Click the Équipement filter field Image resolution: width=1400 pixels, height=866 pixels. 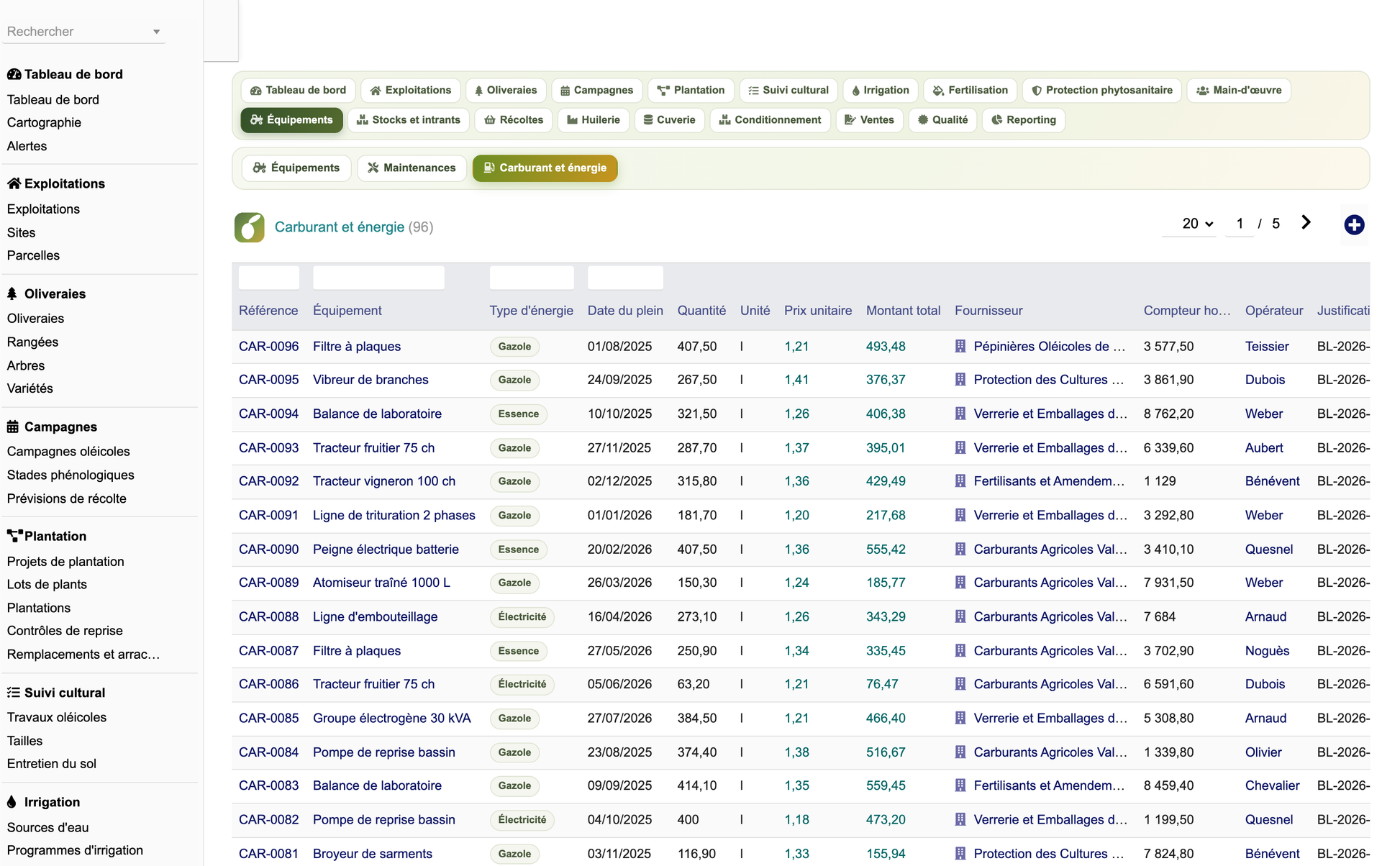[378, 278]
